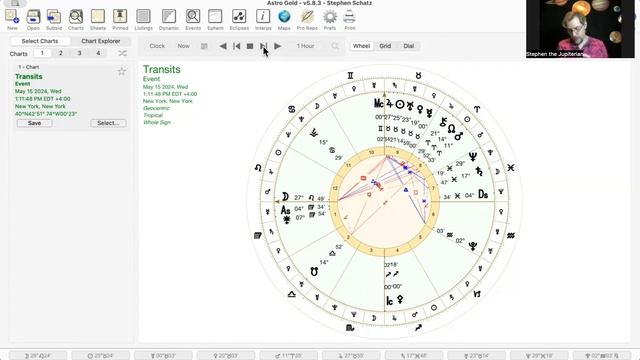Select chart slot 3

pos(80,53)
